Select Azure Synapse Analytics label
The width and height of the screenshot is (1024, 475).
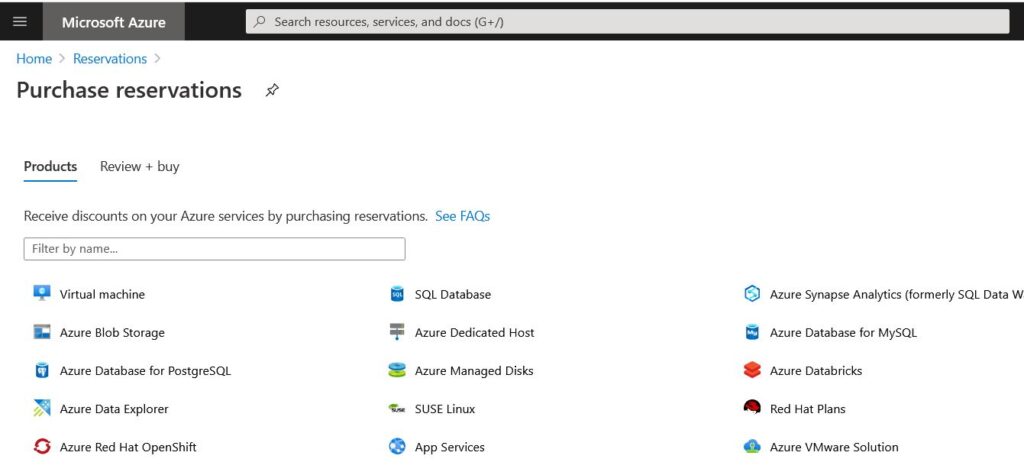click(x=897, y=295)
